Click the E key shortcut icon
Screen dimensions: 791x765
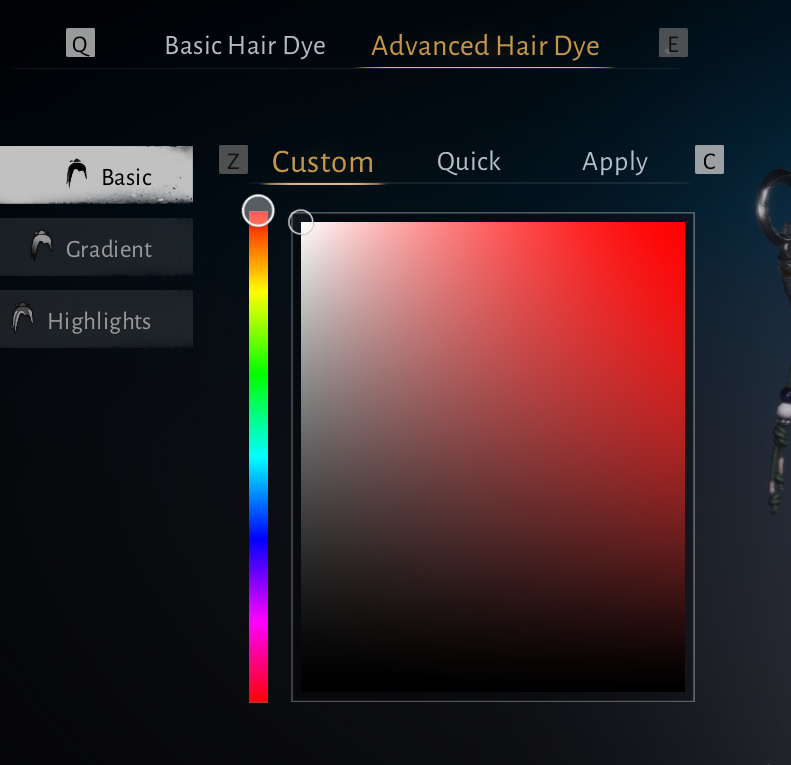[x=673, y=43]
